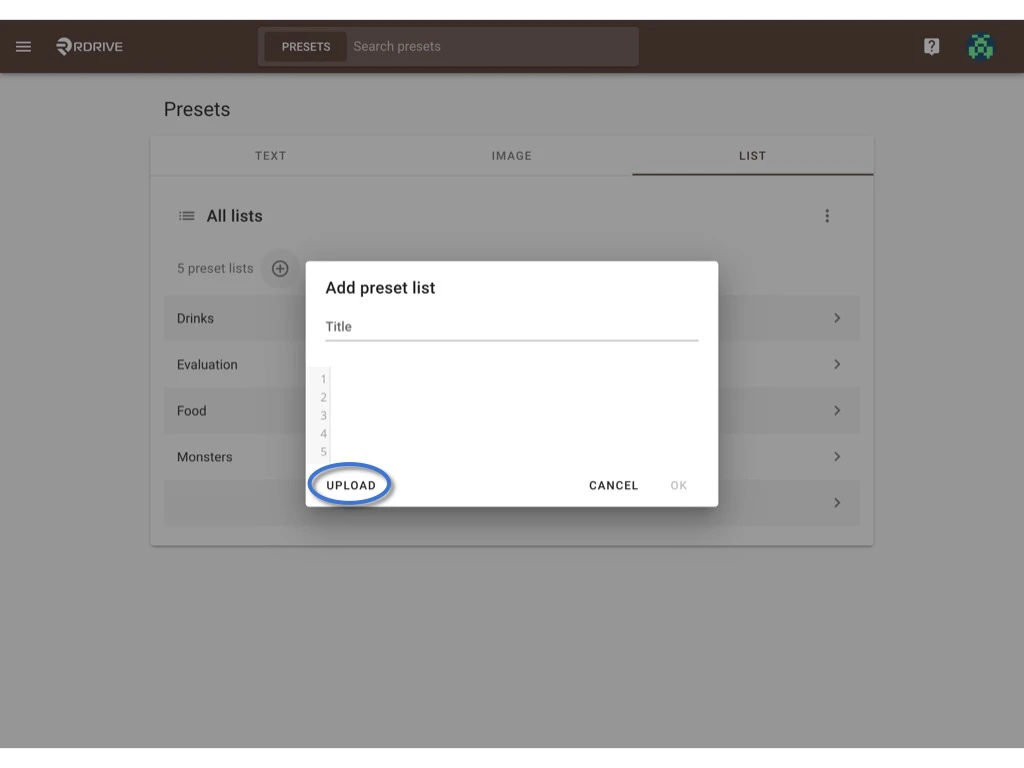
Task: Click the UPLOAD button in the dialog
Action: click(350, 485)
